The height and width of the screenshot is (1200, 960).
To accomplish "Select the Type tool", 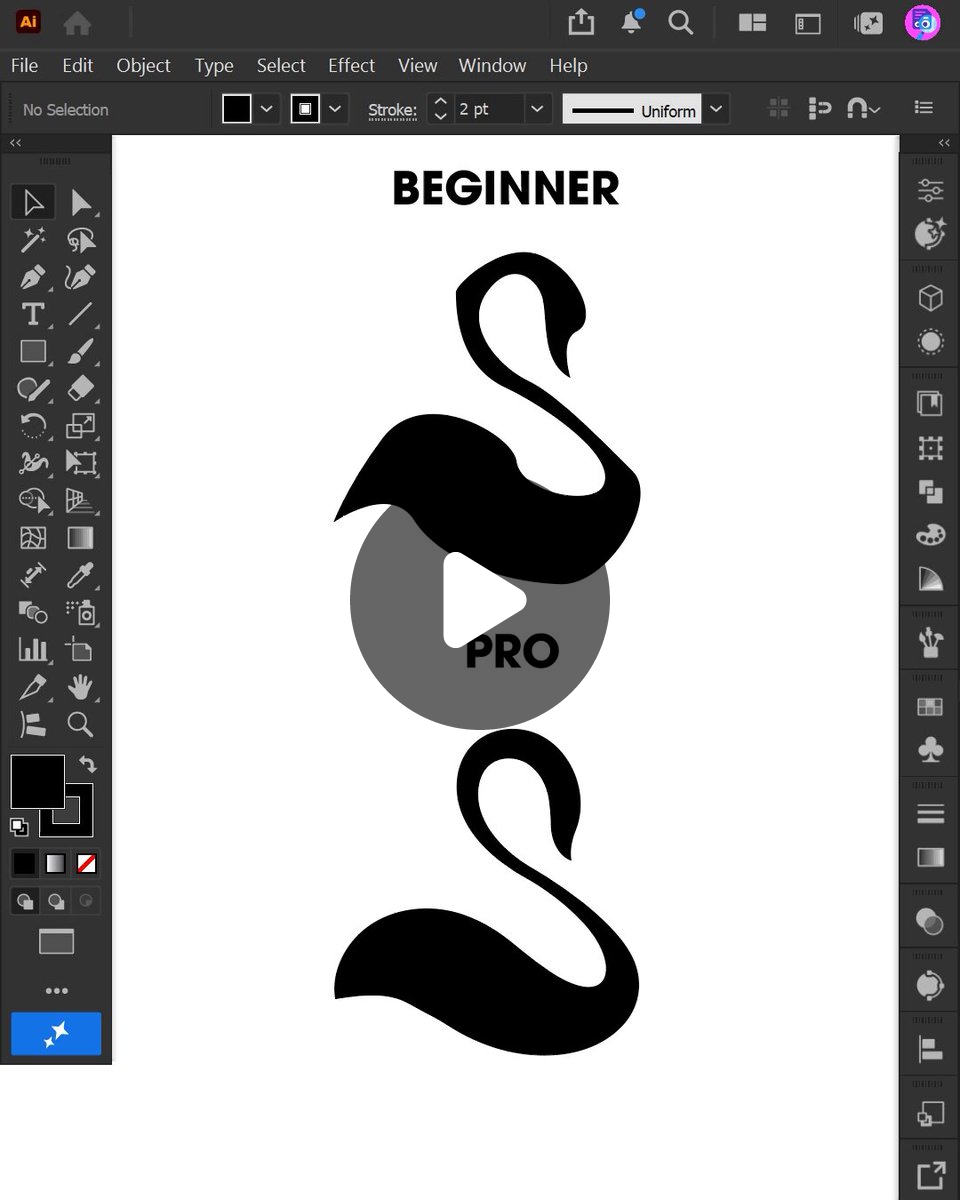I will point(33,314).
